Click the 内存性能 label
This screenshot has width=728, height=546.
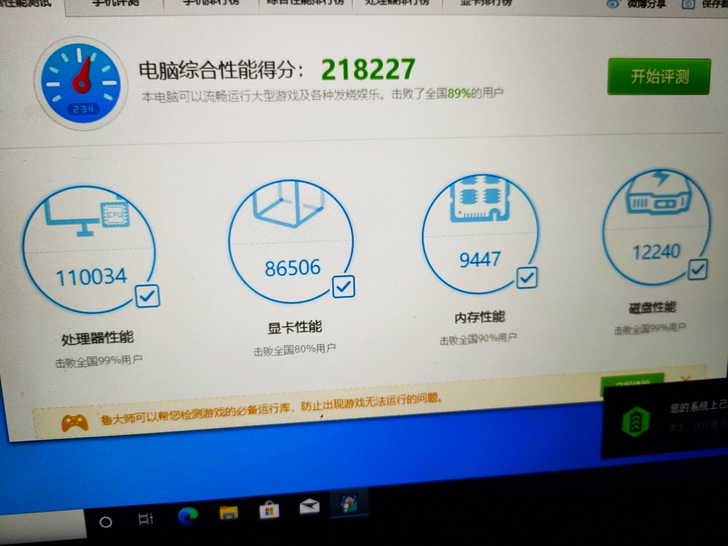(x=480, y=317)
